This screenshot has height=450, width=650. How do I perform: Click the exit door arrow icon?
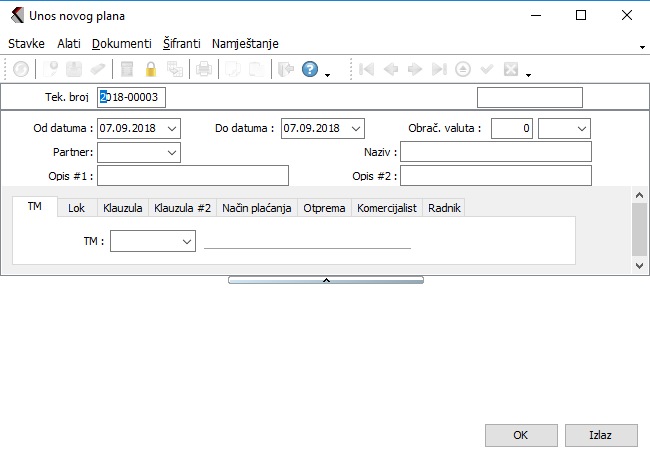285,69
